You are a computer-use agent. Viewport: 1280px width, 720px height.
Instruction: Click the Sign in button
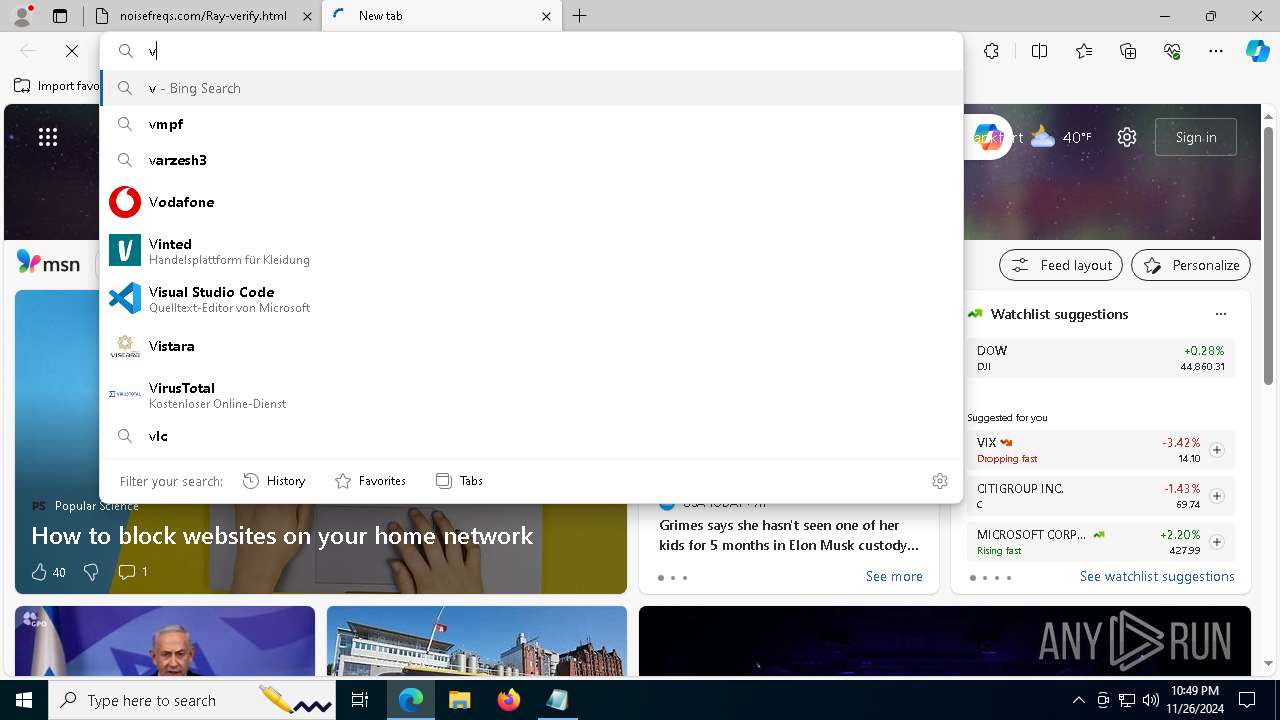tap(1196, 137)
